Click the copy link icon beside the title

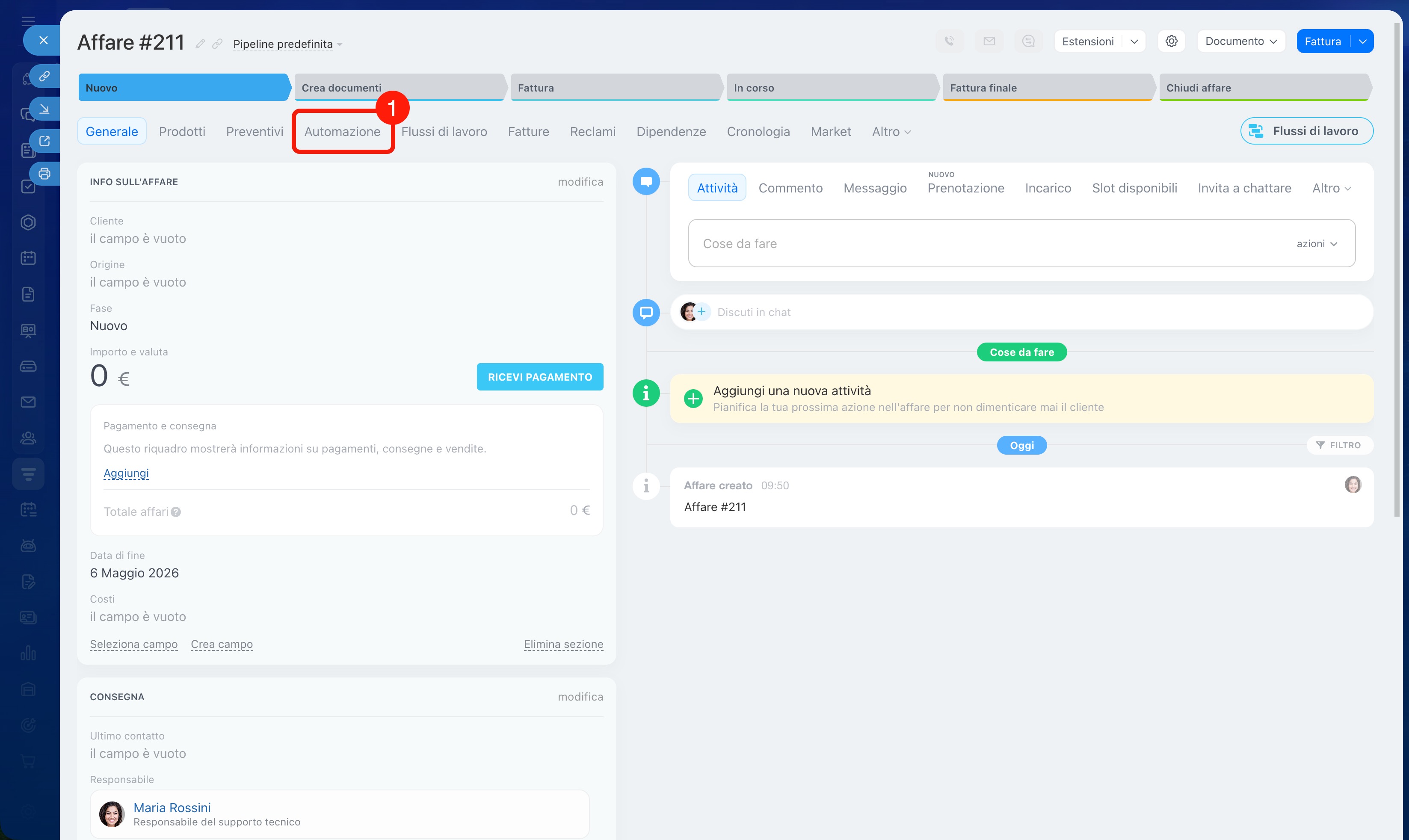(217, 44)
